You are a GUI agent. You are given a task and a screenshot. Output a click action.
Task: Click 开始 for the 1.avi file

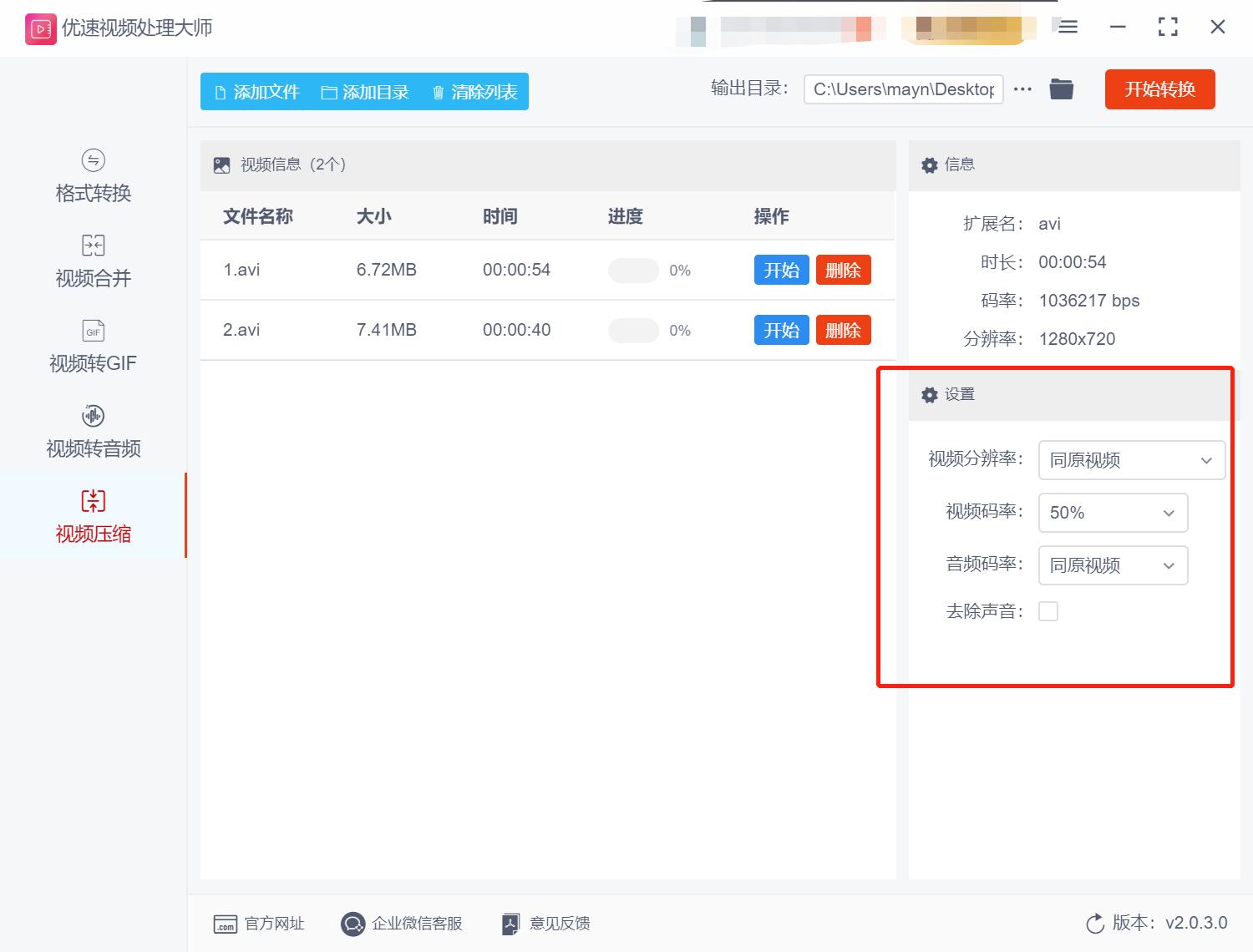click(781, 270)
